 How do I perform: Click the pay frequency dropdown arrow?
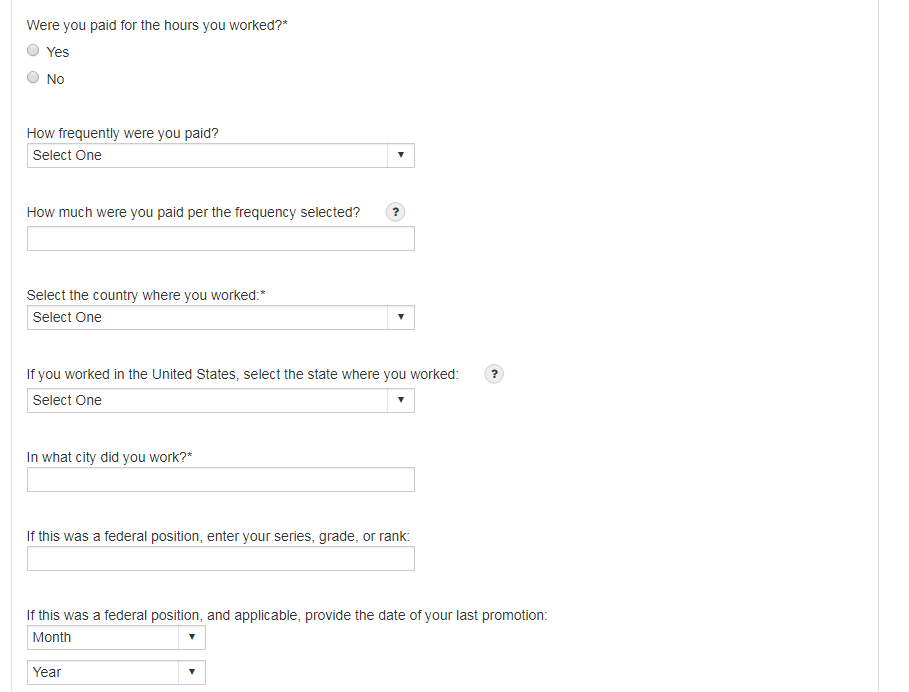tap(400, 156)
